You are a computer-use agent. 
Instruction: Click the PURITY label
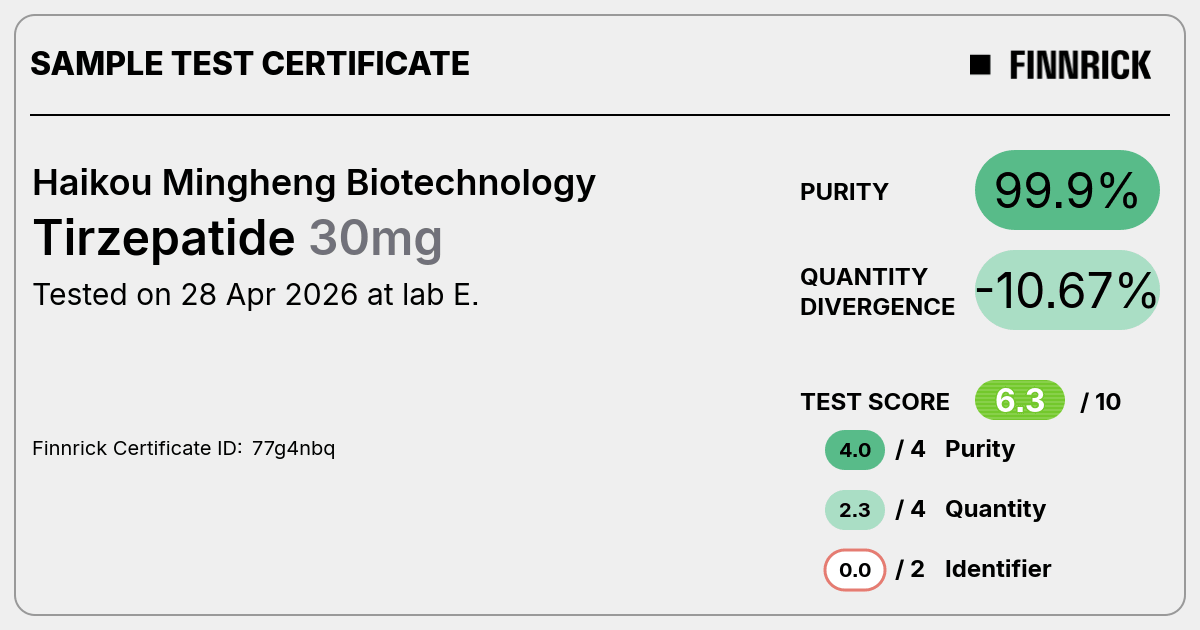click(844, 192)
